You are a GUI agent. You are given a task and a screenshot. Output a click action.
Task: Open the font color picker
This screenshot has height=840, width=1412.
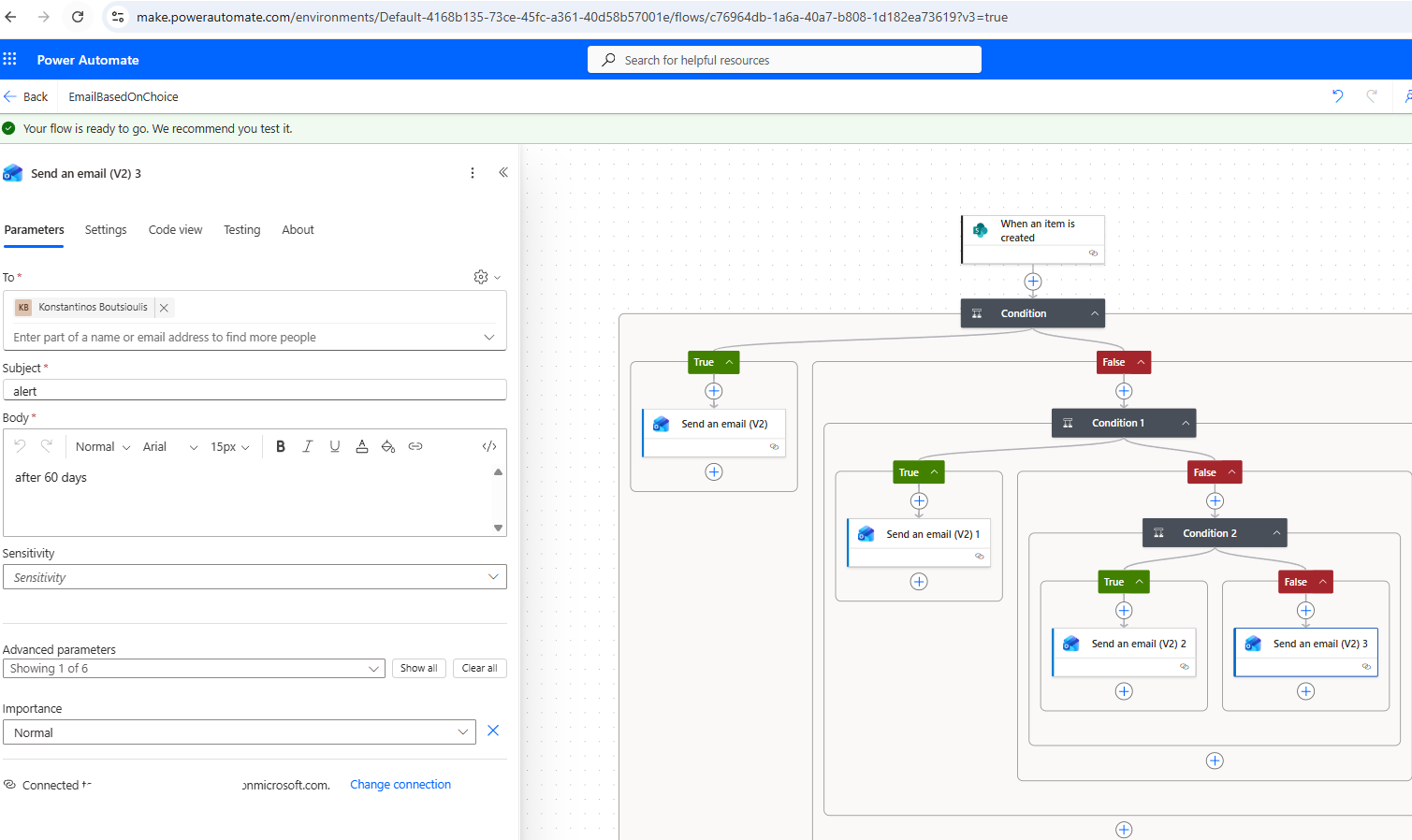(x=361, y=447)
